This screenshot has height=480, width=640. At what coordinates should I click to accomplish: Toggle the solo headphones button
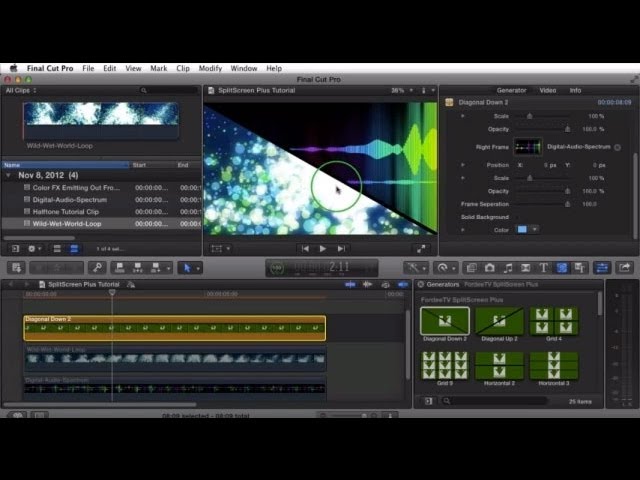[385, 284]
